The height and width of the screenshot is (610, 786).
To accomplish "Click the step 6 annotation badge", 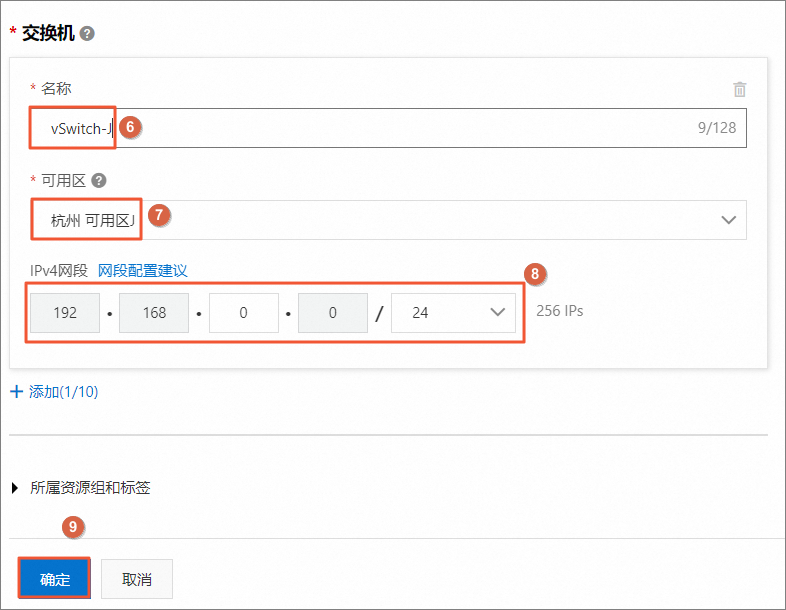I will point(128,127).
